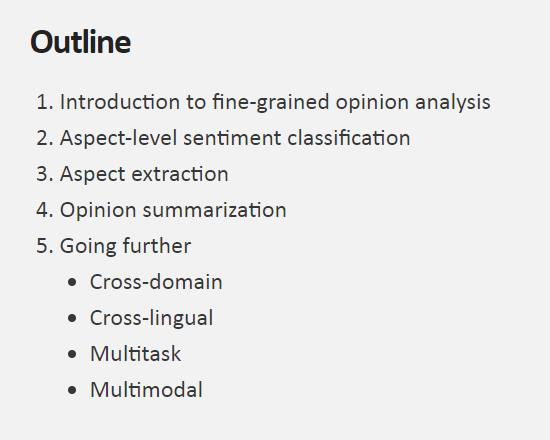550x440 pixels.
Task: Select Aspect-level sentiment classification item
Action: coord(235,138)
